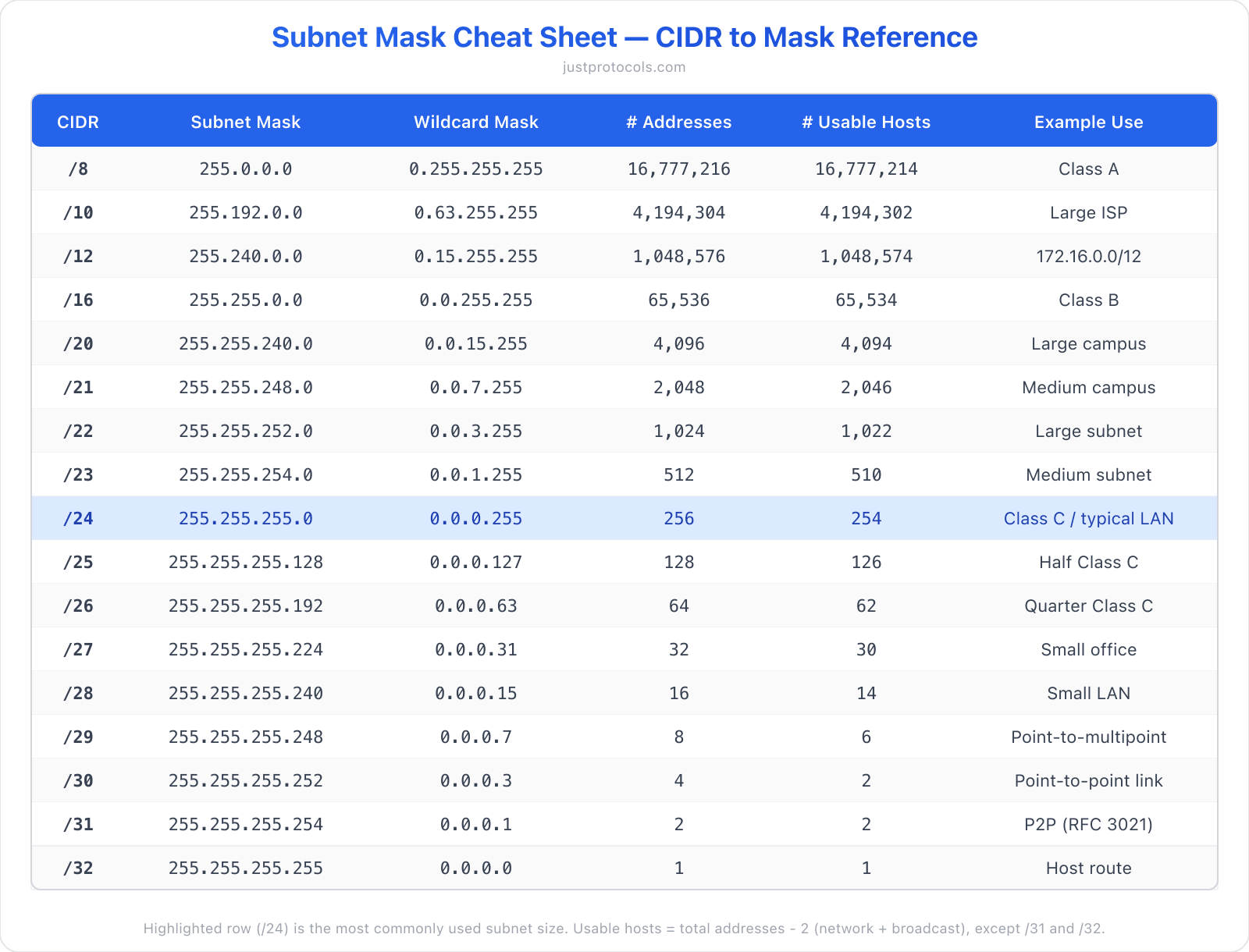
Task: Select the # Addresses column header
Action: (x=678, y=122)
